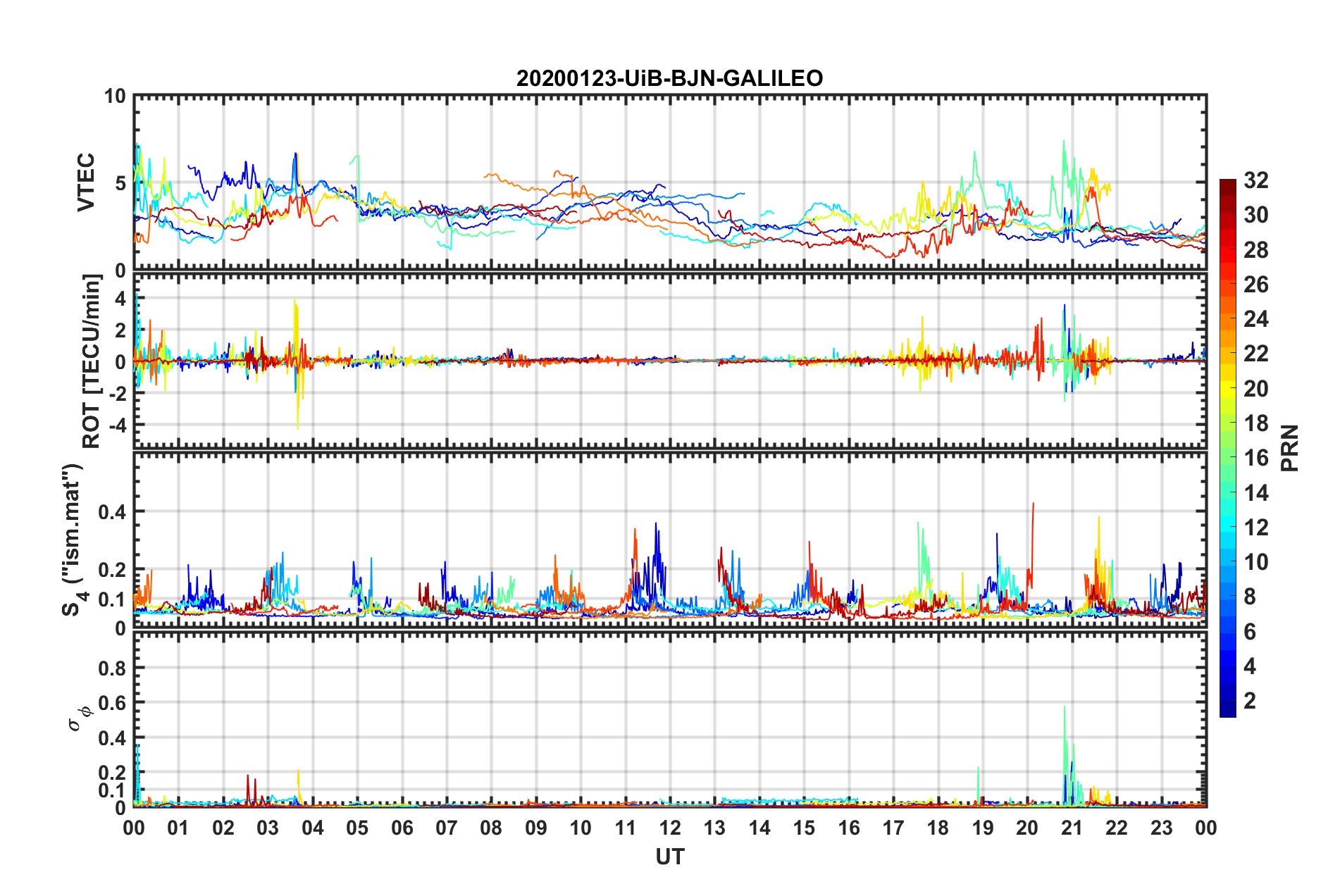Click colorbar tick label 24

[x=1255, y=319]
